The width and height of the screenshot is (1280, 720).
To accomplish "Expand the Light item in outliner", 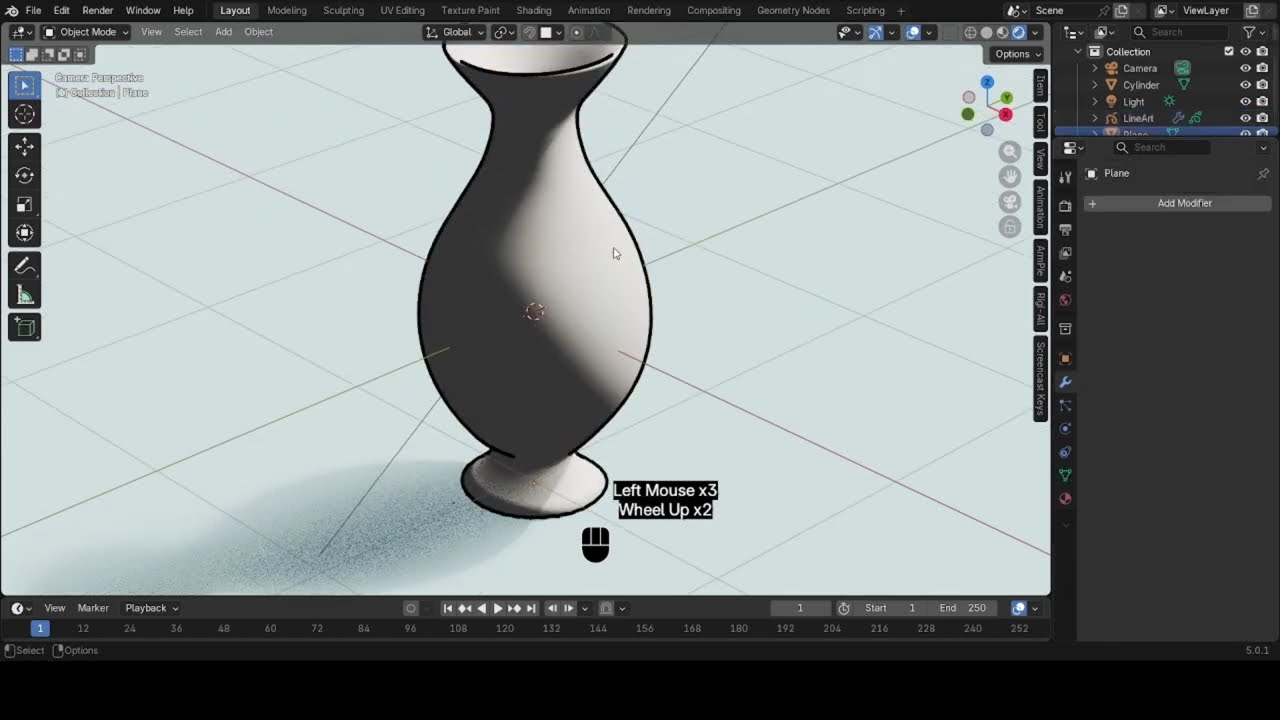I will 1094,101.
